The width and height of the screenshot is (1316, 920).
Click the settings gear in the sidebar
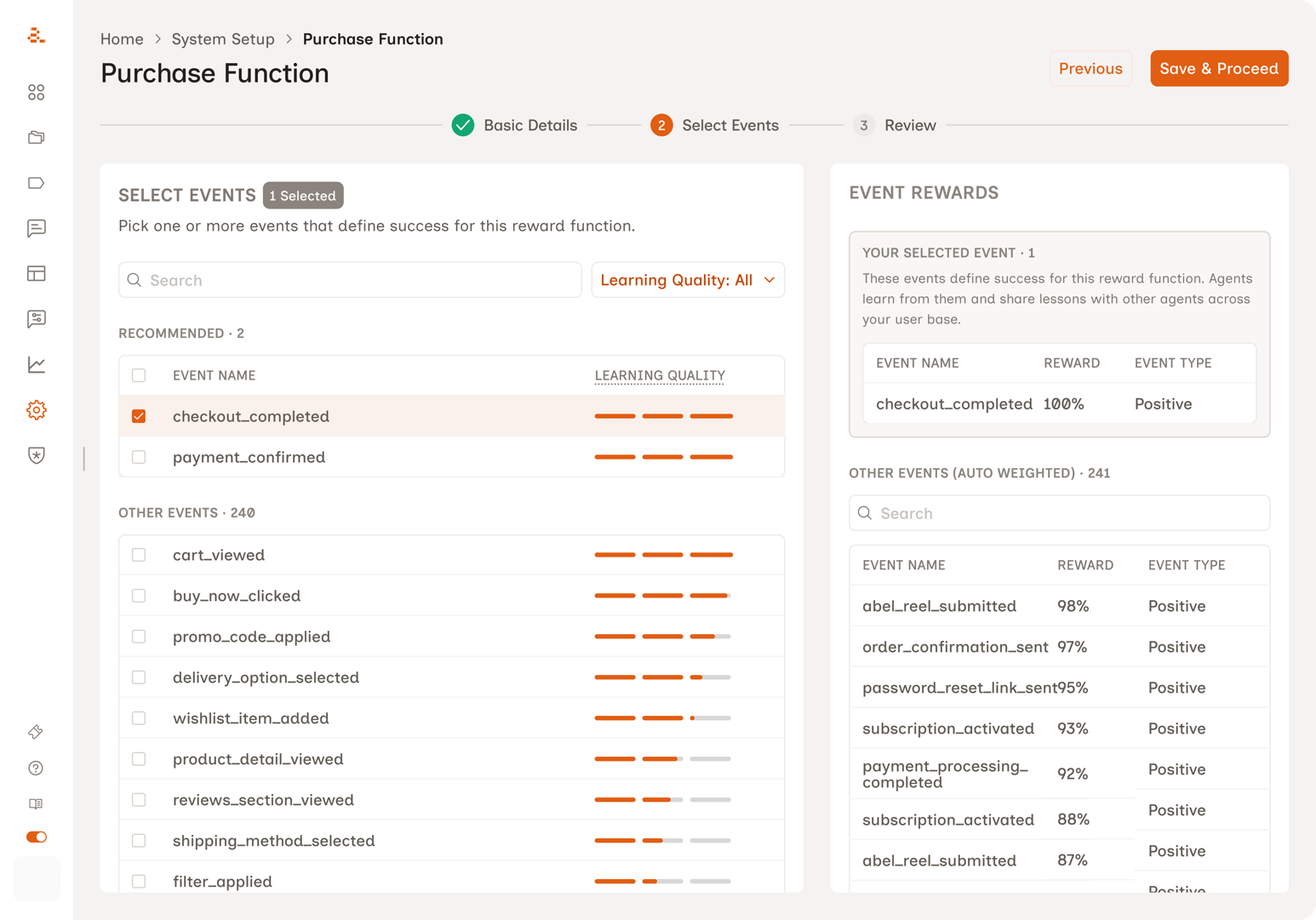tap(36, 409)
